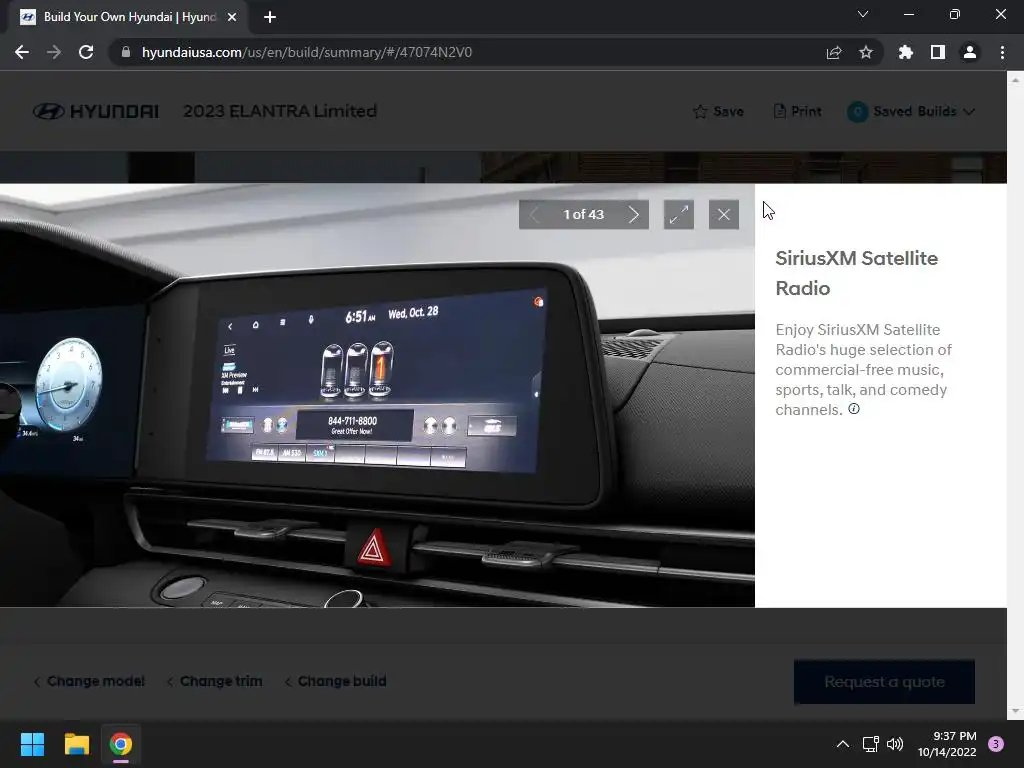Save this Elantra build
The height and width of the screenshot is (768, 1024).
click(718, 112)
